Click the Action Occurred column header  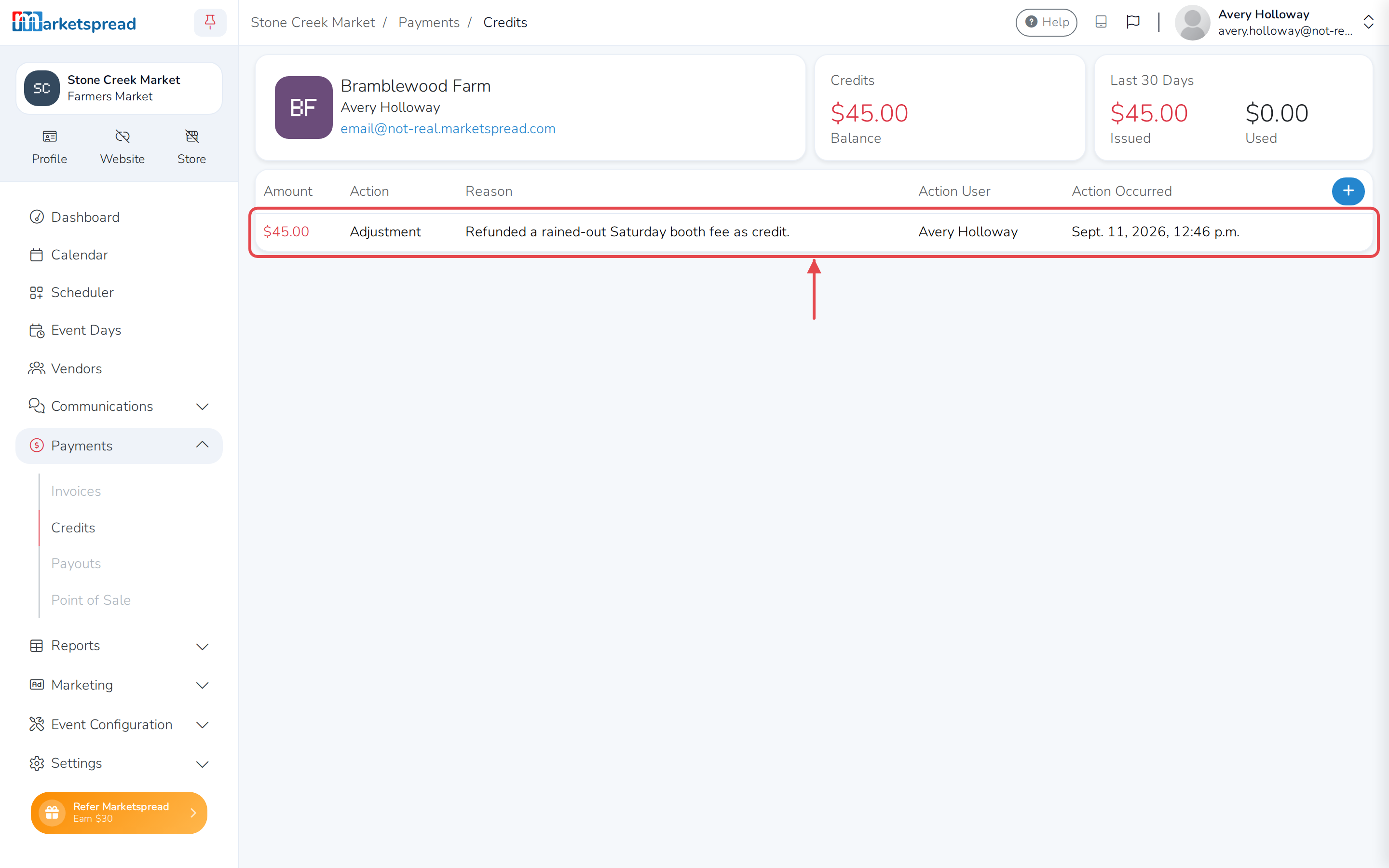click(1121, 191)
